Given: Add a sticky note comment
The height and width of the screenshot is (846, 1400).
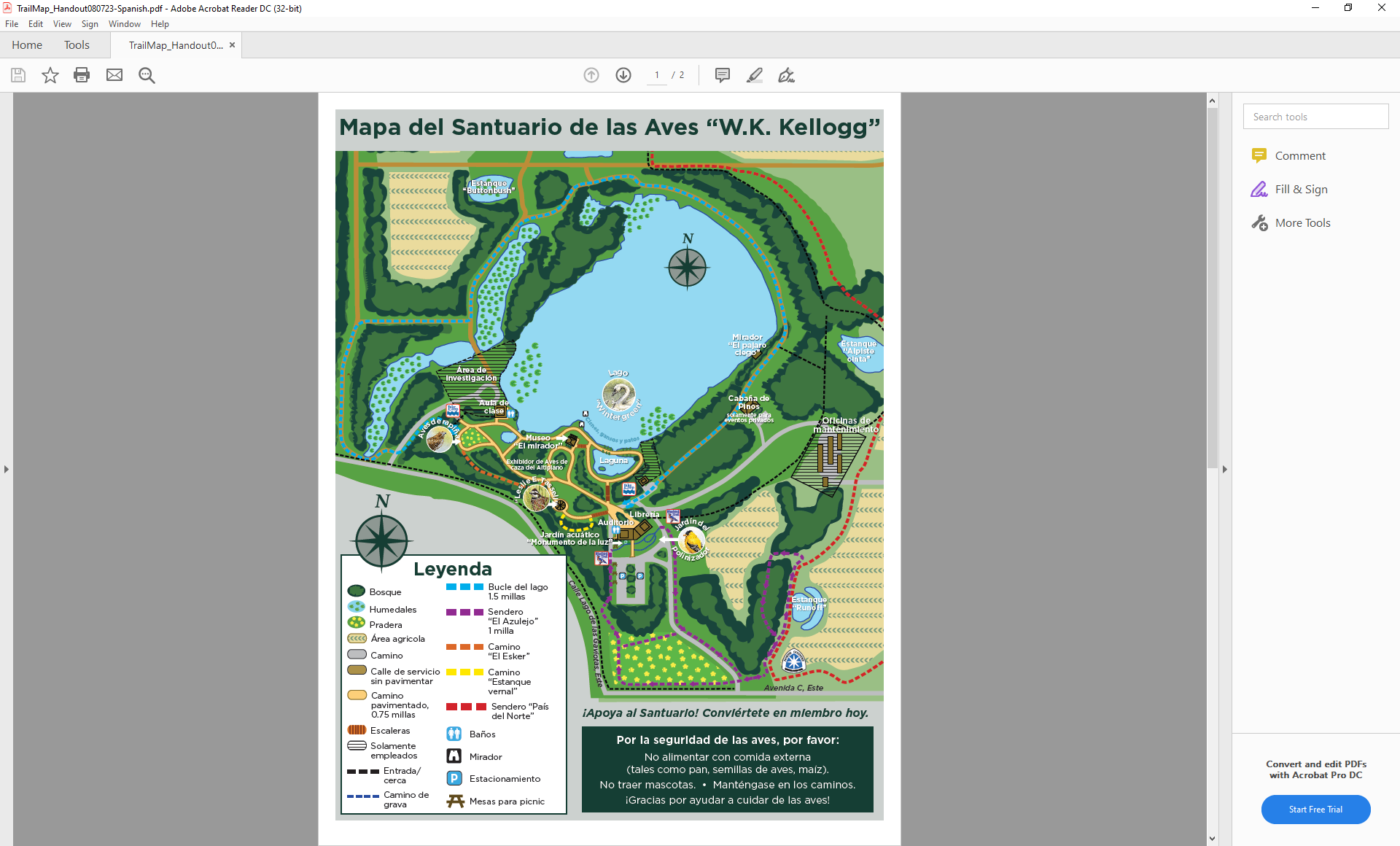Looking at the screenshot, I should (x=723, y=75).
